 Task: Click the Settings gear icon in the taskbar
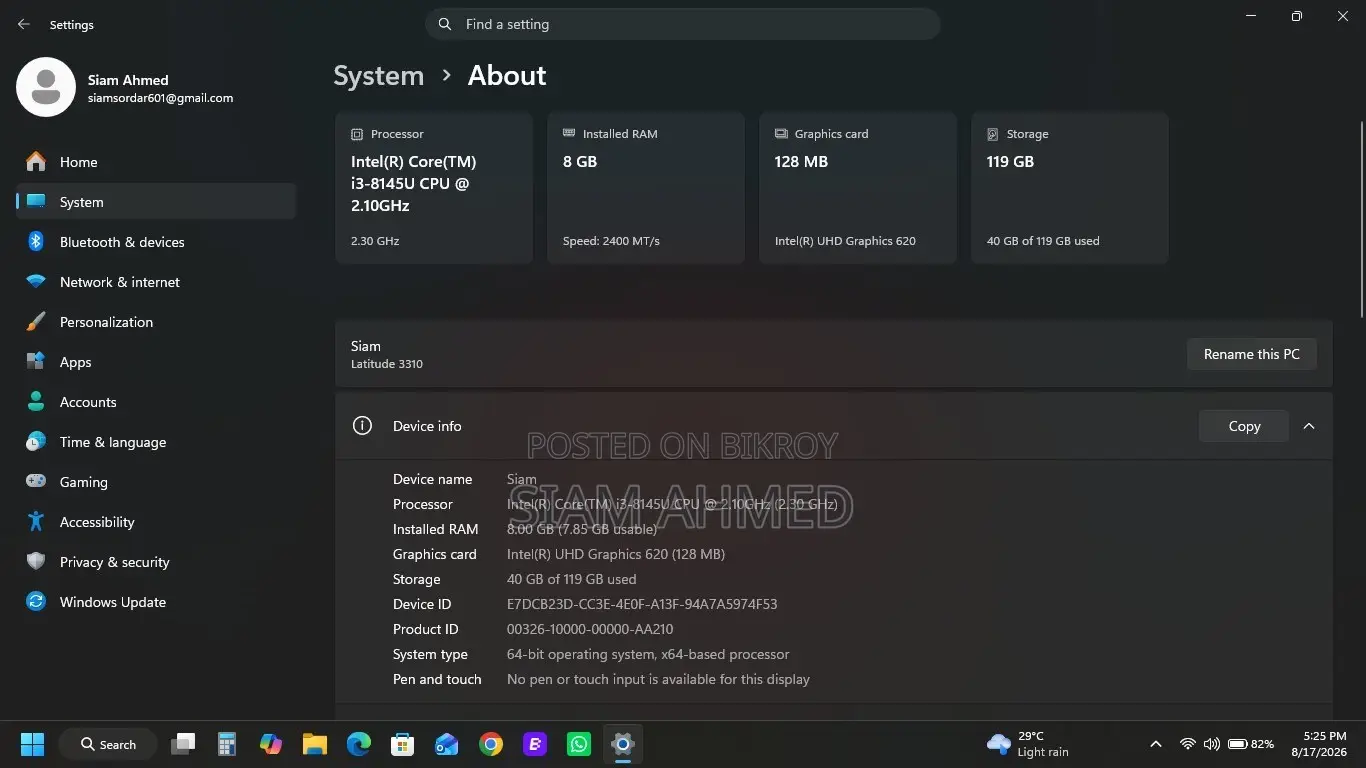623,744
